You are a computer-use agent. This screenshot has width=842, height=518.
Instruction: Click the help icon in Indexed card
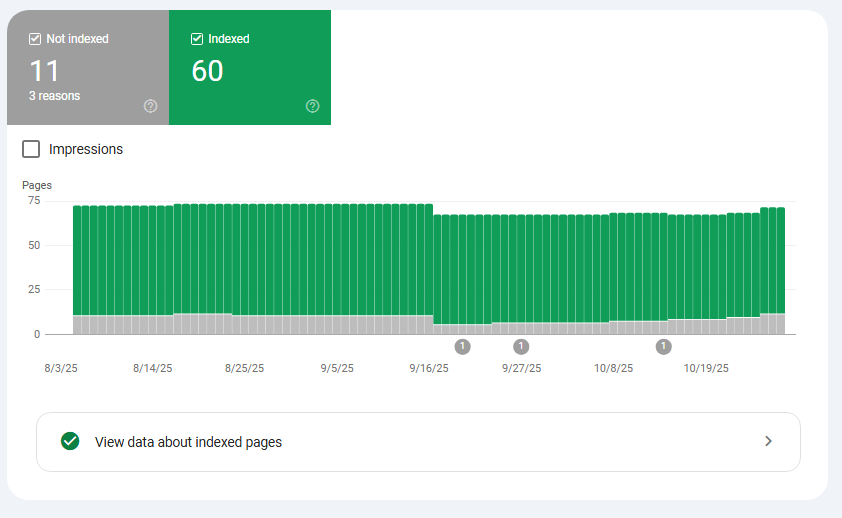[312, 106]
